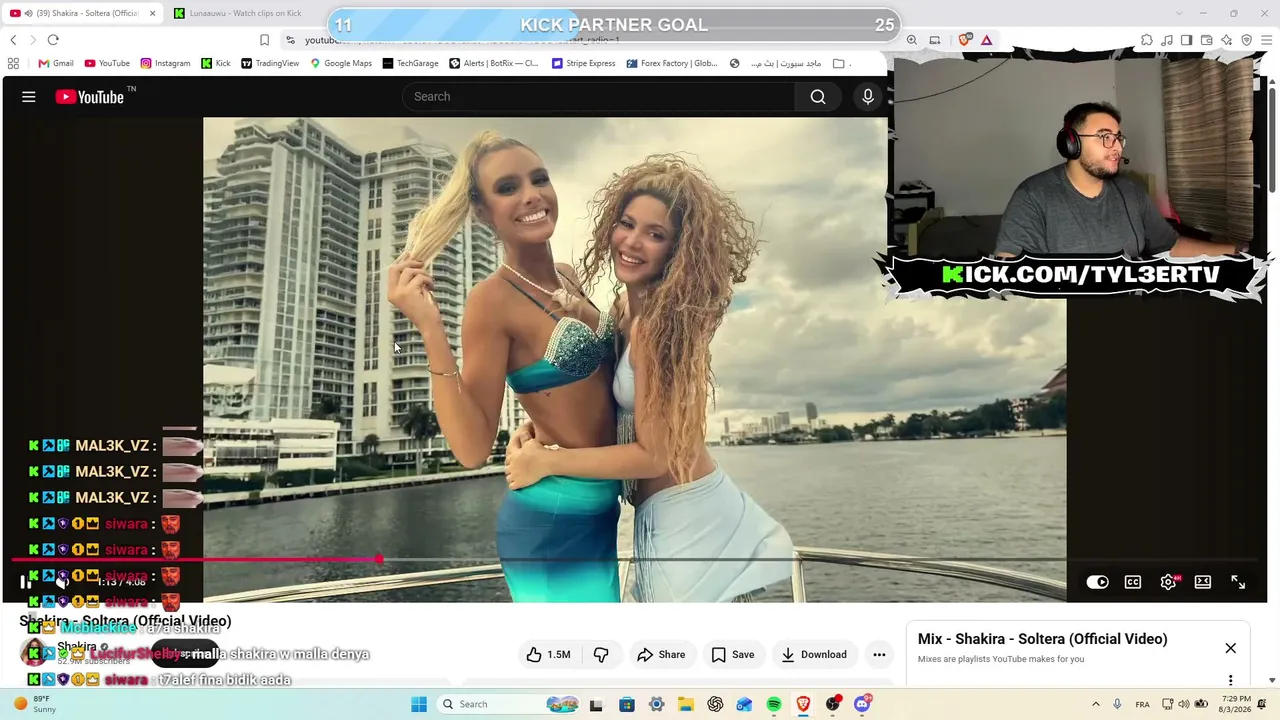
Task: Close the Mix playlist panel
Action: [1231, 648]
